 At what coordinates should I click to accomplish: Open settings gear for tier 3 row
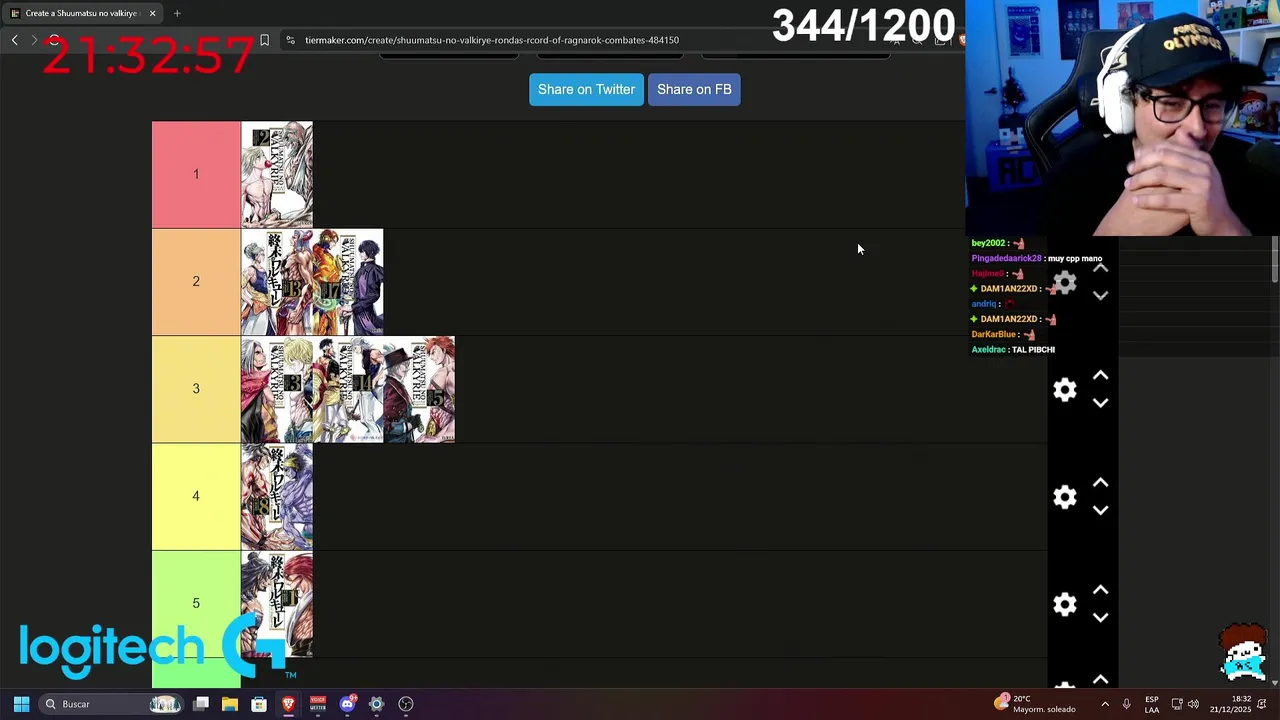1065,389
